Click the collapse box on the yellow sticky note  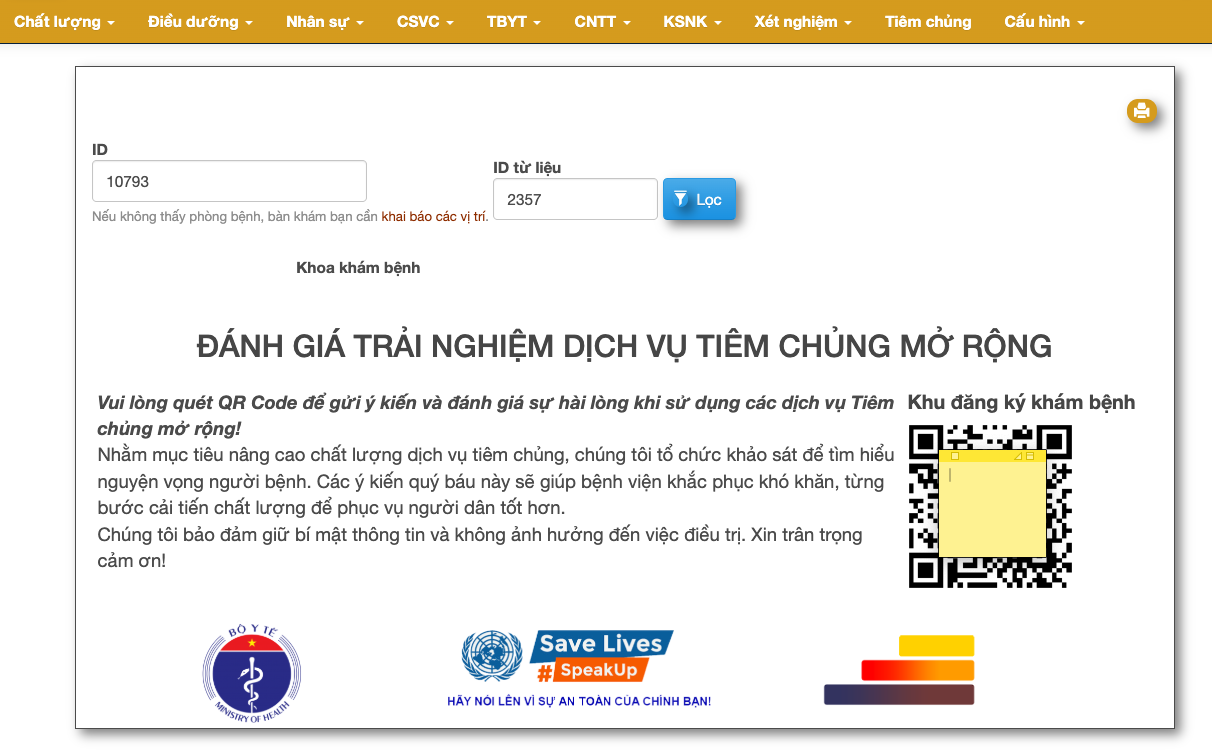pyautogui.click(x=1030, y=456)
